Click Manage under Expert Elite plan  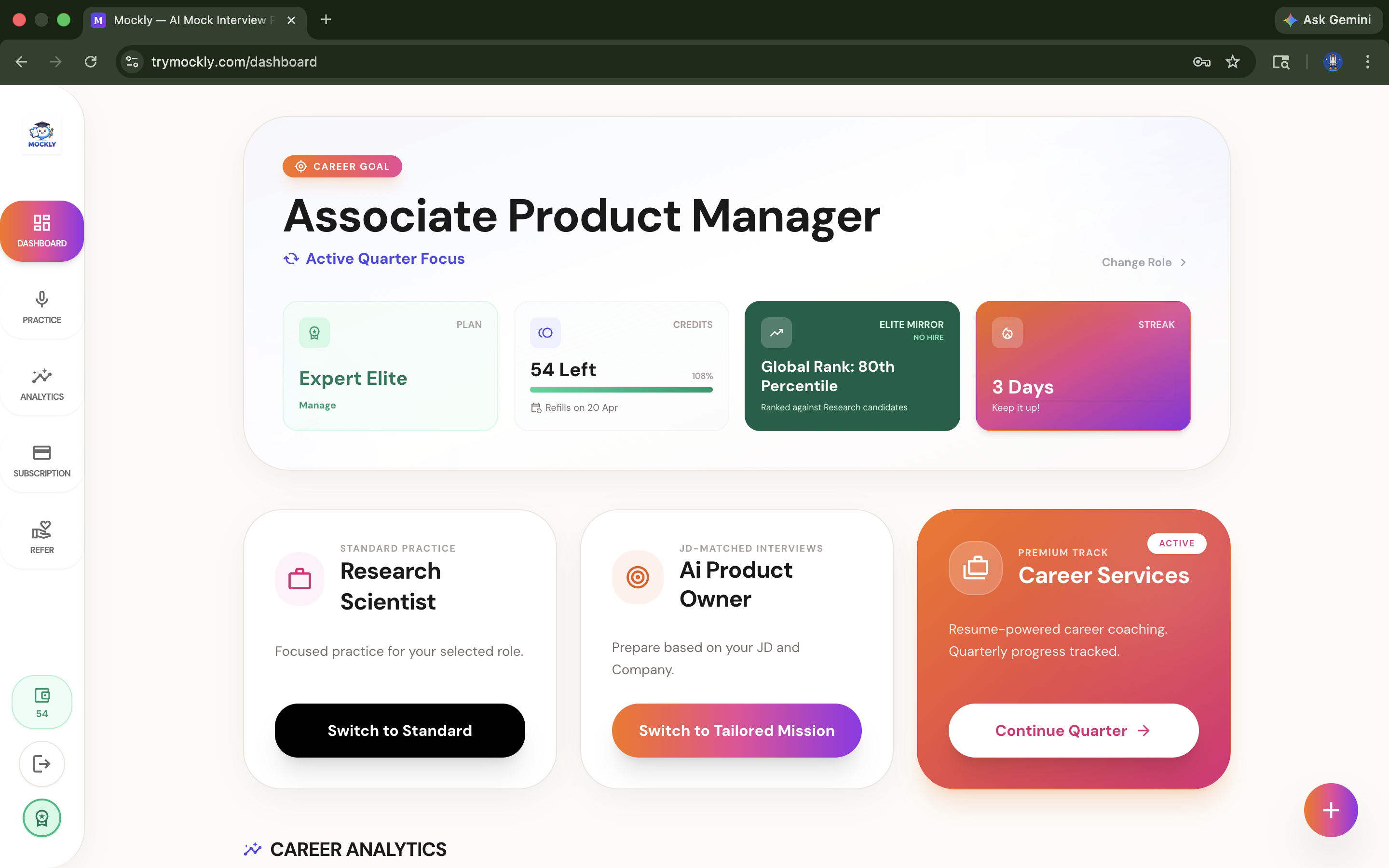[x=317, y=405]
